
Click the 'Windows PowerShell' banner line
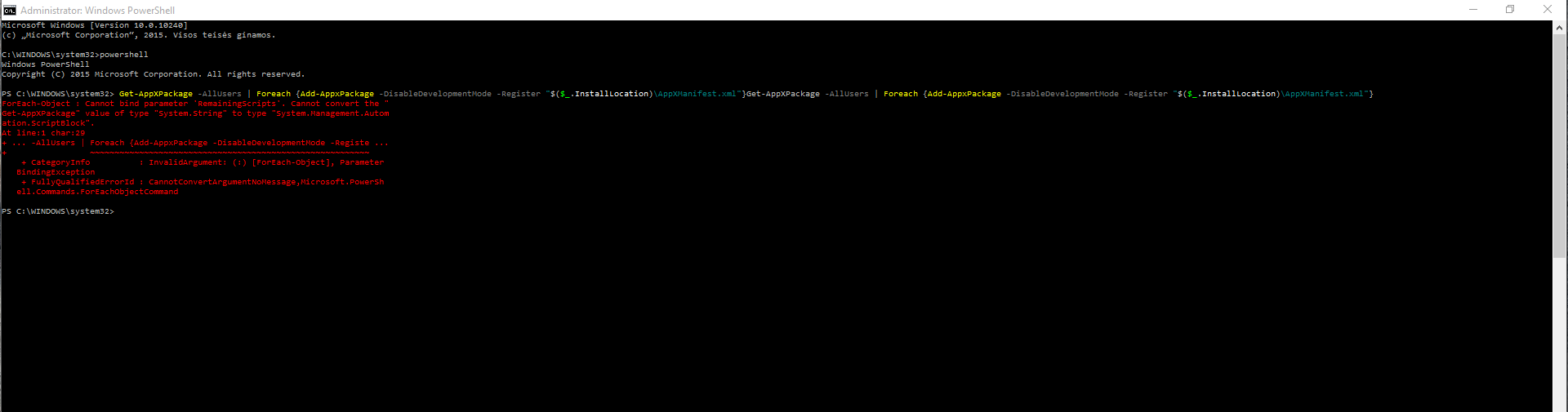pos(46,64)
